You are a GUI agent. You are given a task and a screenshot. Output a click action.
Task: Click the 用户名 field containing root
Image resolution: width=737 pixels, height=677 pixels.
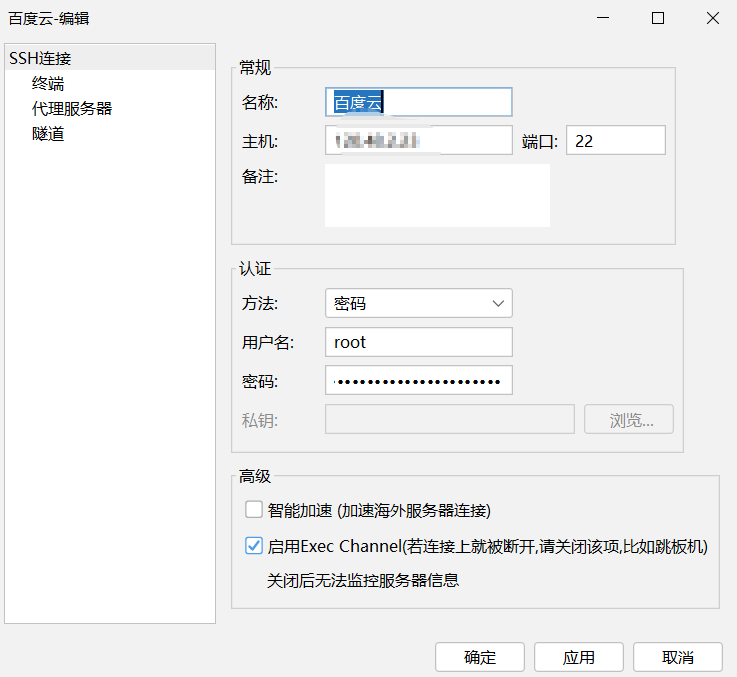pyautogui.click(x=418, y=342)
